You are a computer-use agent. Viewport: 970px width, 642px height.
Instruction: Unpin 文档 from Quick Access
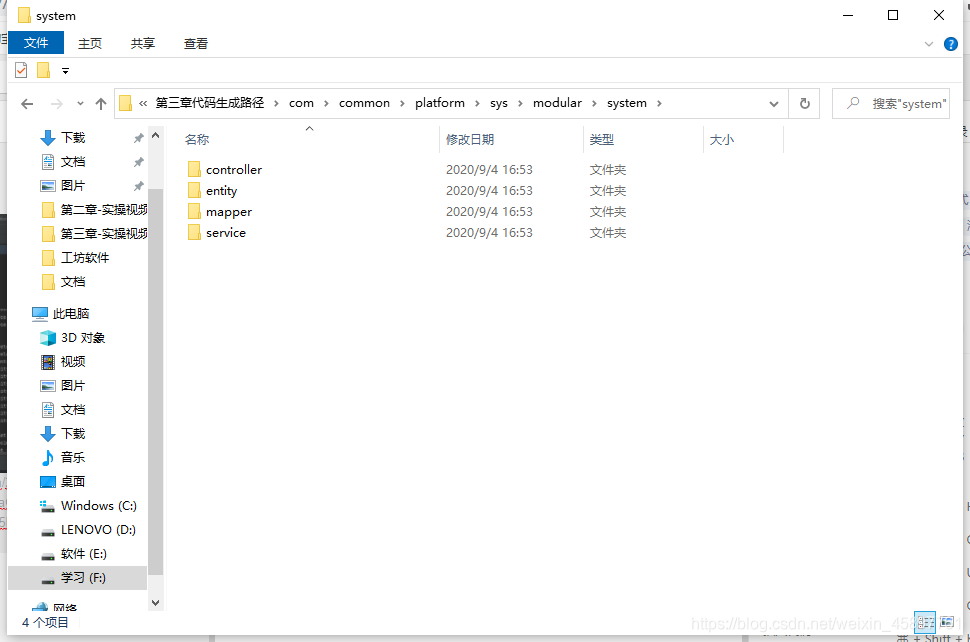[138, 160]
